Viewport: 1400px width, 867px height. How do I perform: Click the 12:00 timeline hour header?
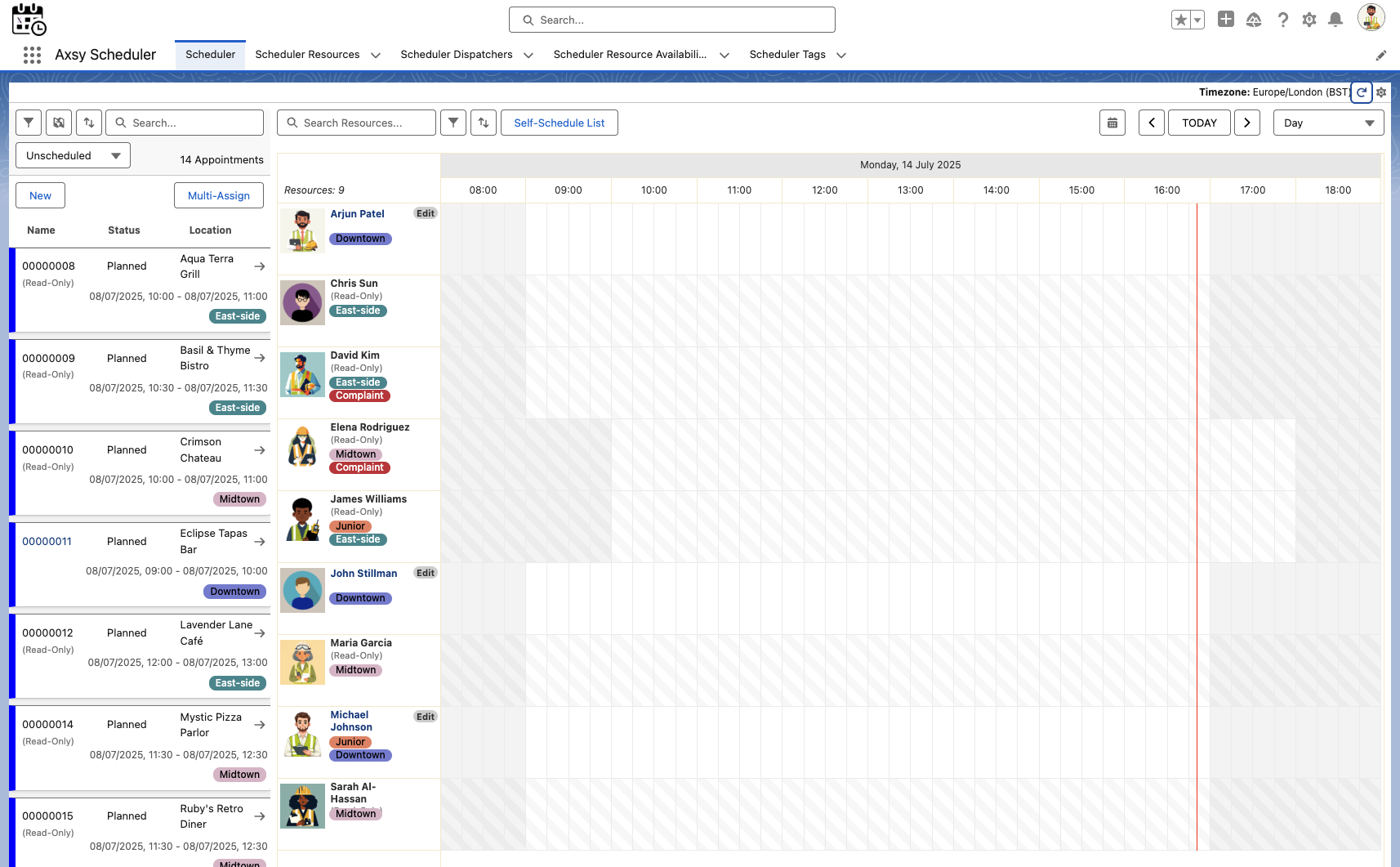click(x=825, y=190)
